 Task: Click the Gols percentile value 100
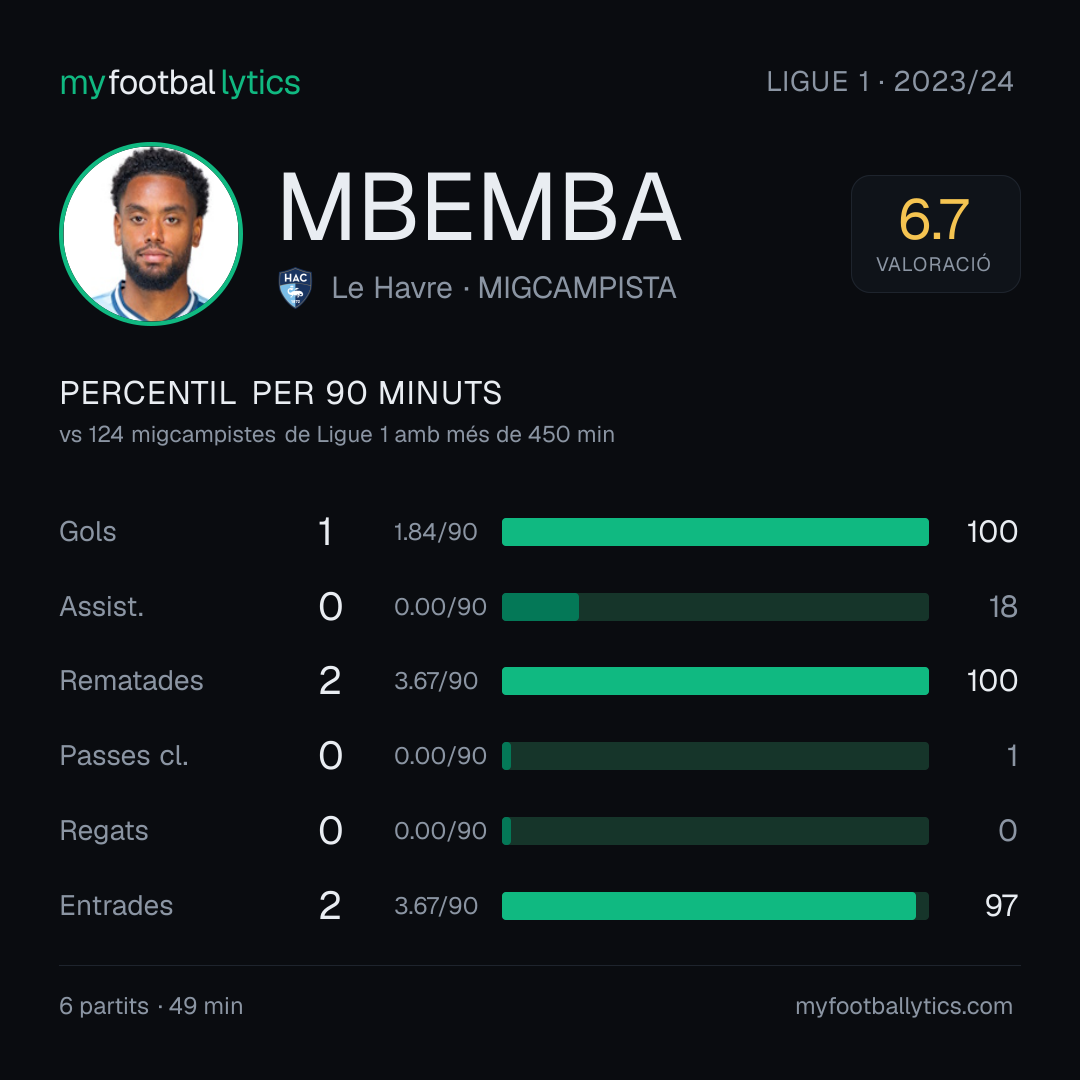pos(992,532)
